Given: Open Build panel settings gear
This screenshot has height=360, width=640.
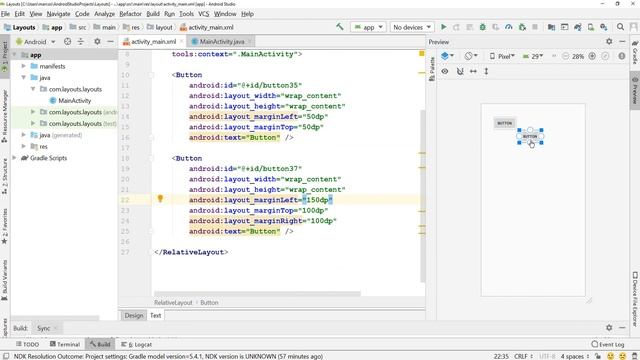Looking at the screenshot, I should pos(609,327).
